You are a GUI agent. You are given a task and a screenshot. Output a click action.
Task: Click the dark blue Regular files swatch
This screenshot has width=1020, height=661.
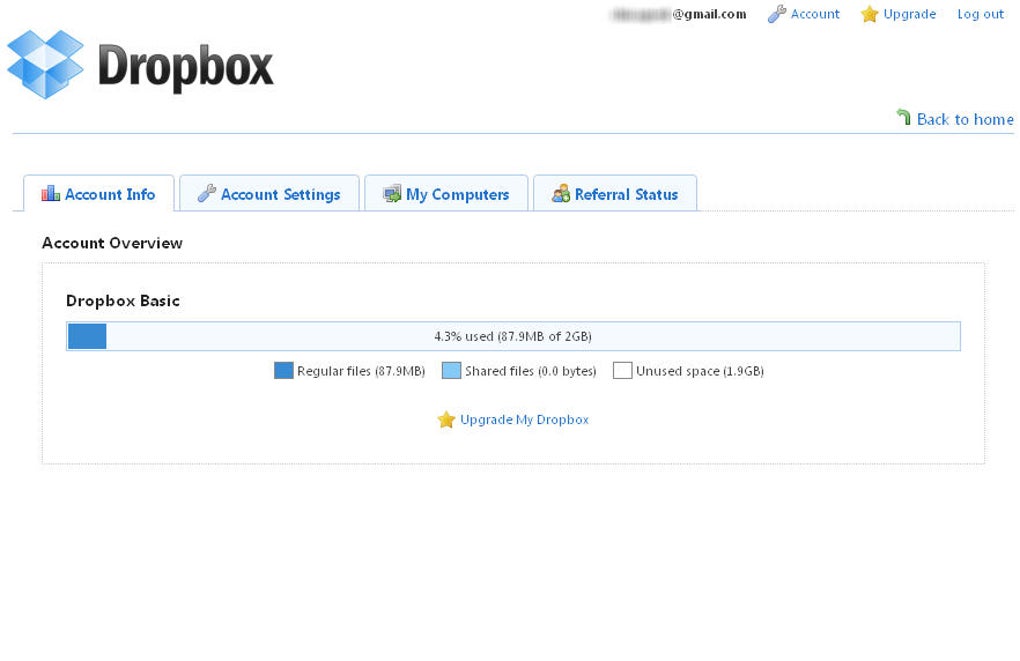coord(284,371)
